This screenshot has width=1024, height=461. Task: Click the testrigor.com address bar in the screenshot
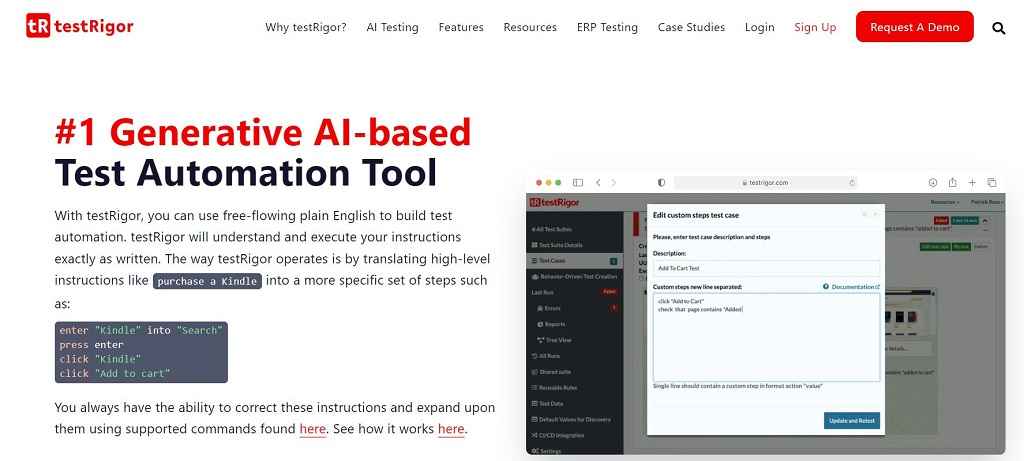[x=765, y=183]
